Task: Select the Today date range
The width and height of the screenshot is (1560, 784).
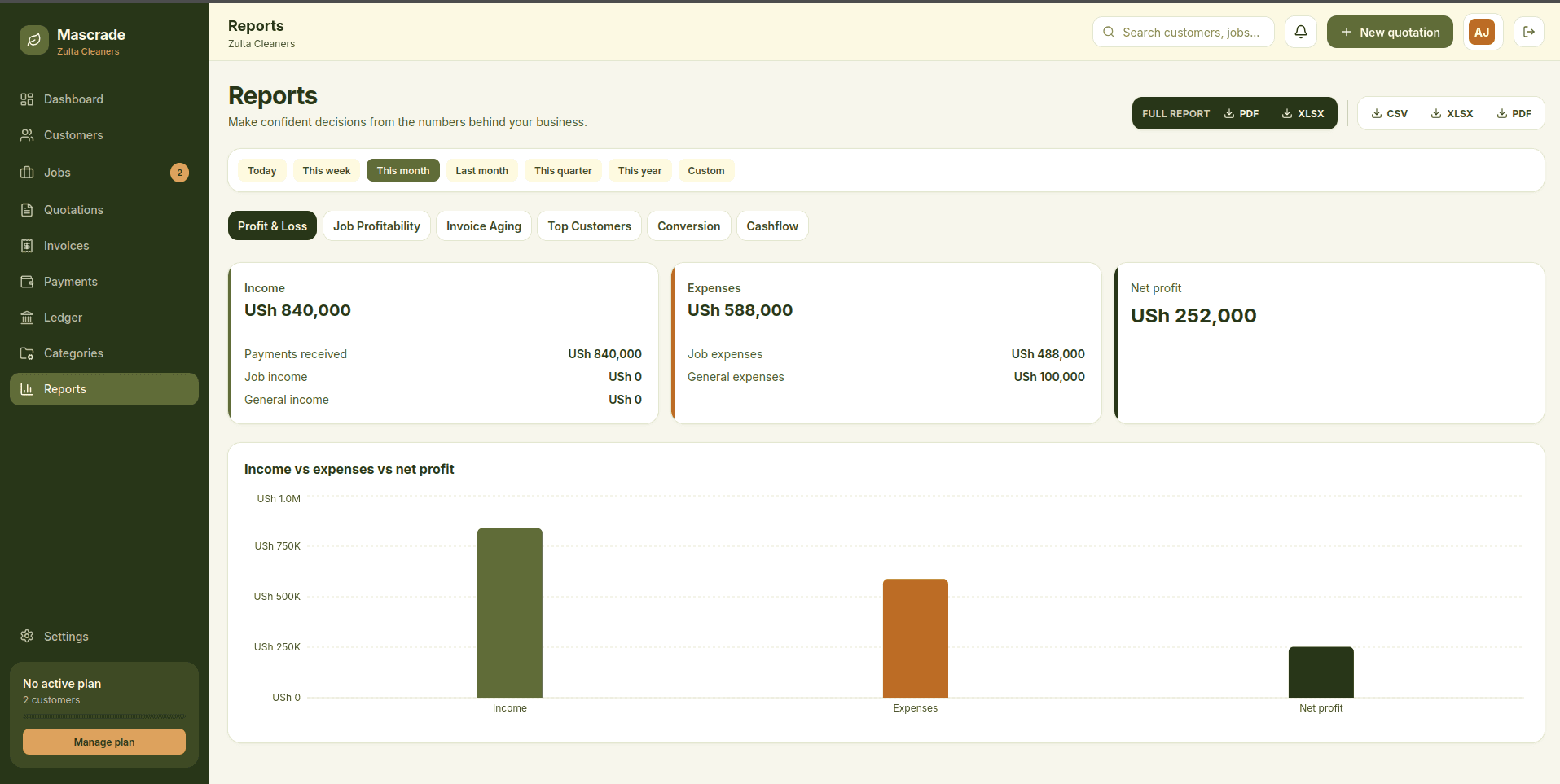Action: tap(262, 170)
